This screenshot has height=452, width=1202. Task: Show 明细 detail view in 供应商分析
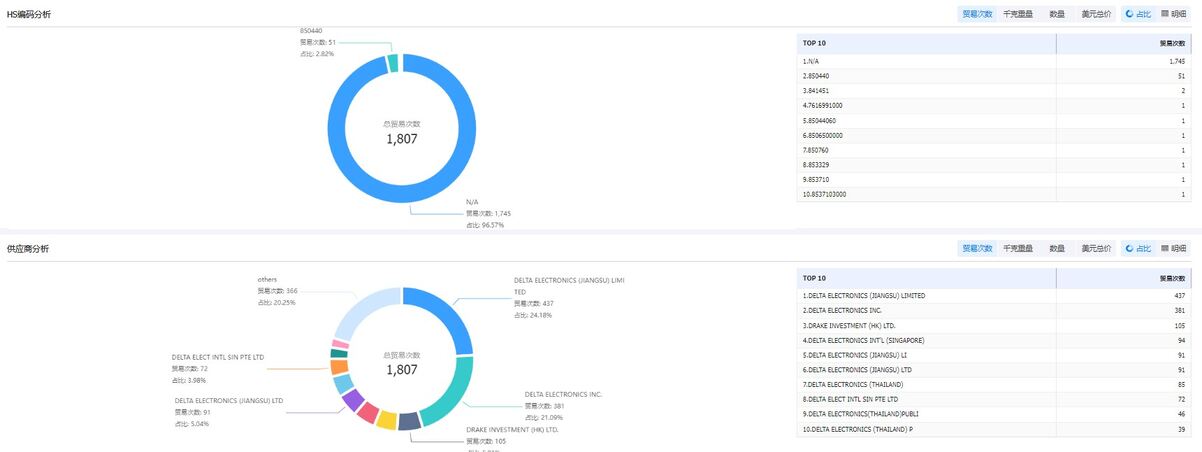point(1173,248)
